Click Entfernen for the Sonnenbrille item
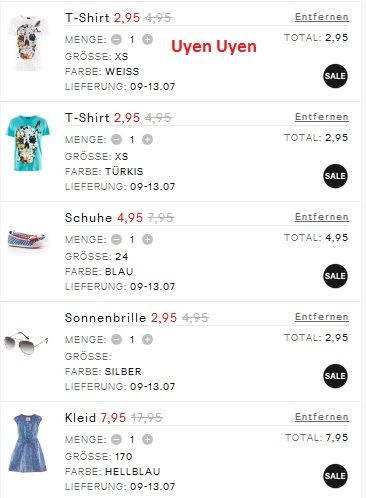The height and width of the screenshot is (498, 367). click(x=322, y=317)
